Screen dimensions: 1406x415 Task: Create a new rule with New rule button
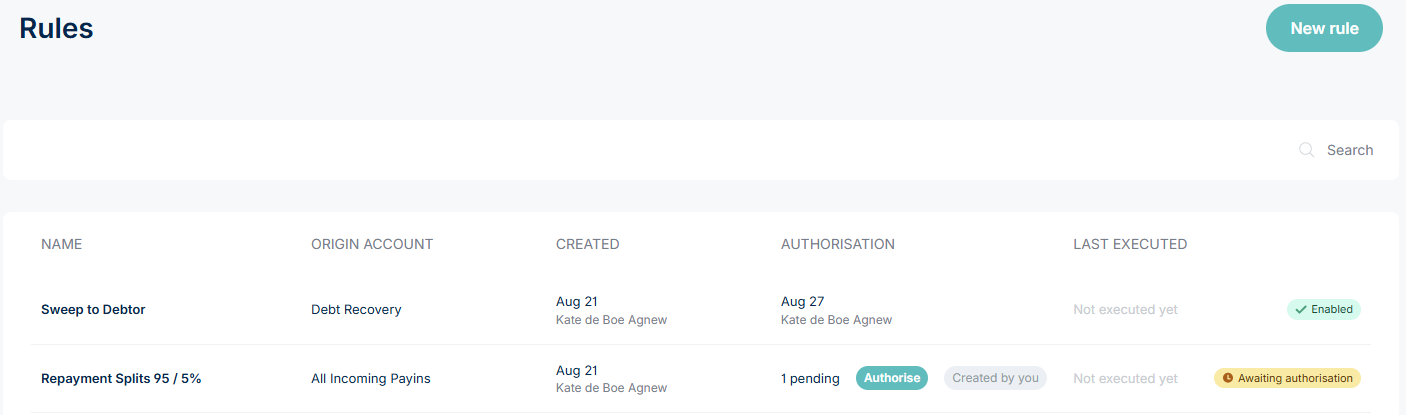tap(1324, 28)
